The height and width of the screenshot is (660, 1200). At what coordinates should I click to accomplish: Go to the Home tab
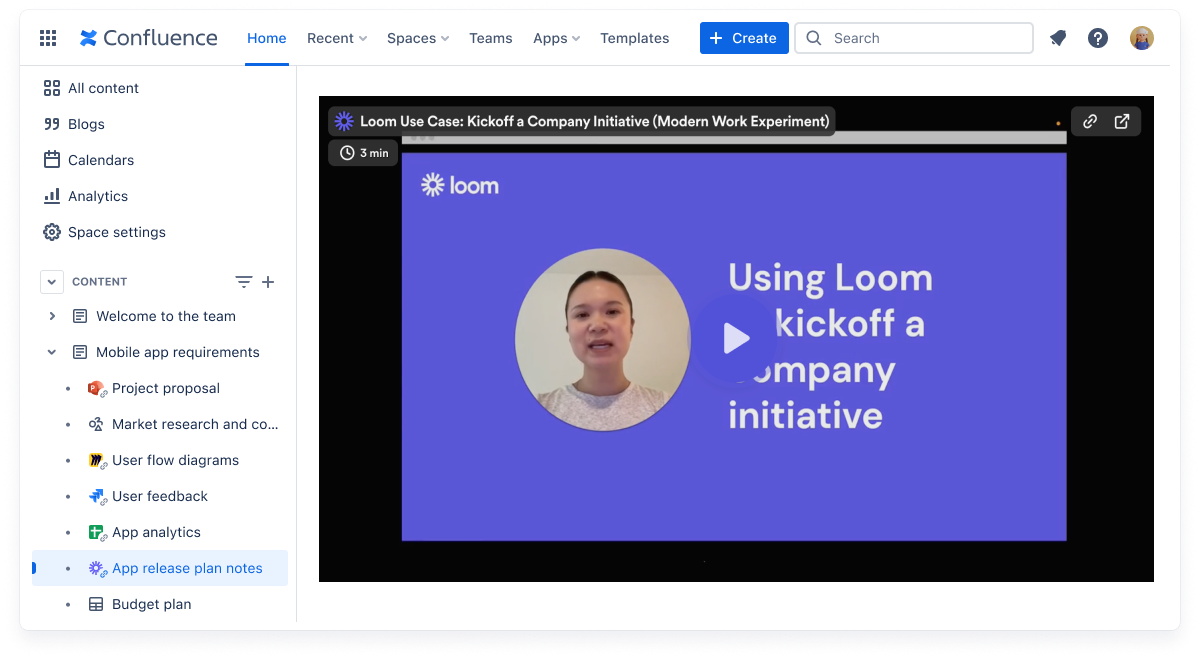coord(267,38)
